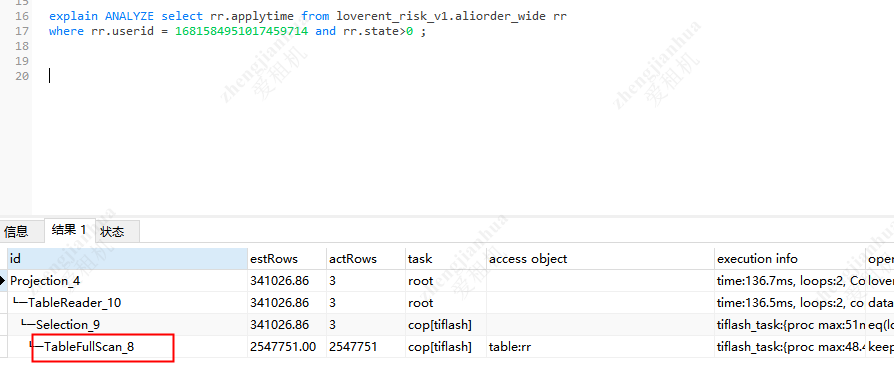The image size is (894, 389).
Task: Click the id column header
Action: coord(128,259)
